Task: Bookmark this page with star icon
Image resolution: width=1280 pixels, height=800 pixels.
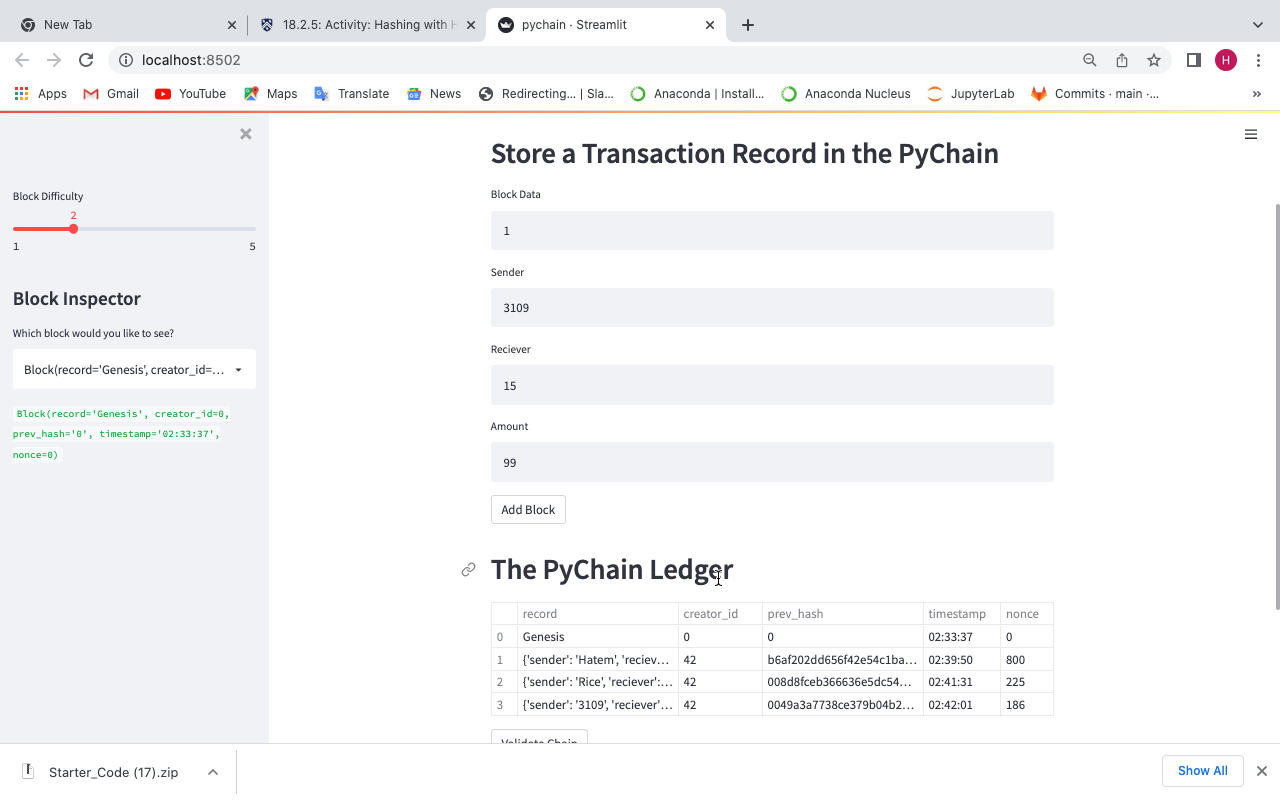Action: pos(1154,60)
